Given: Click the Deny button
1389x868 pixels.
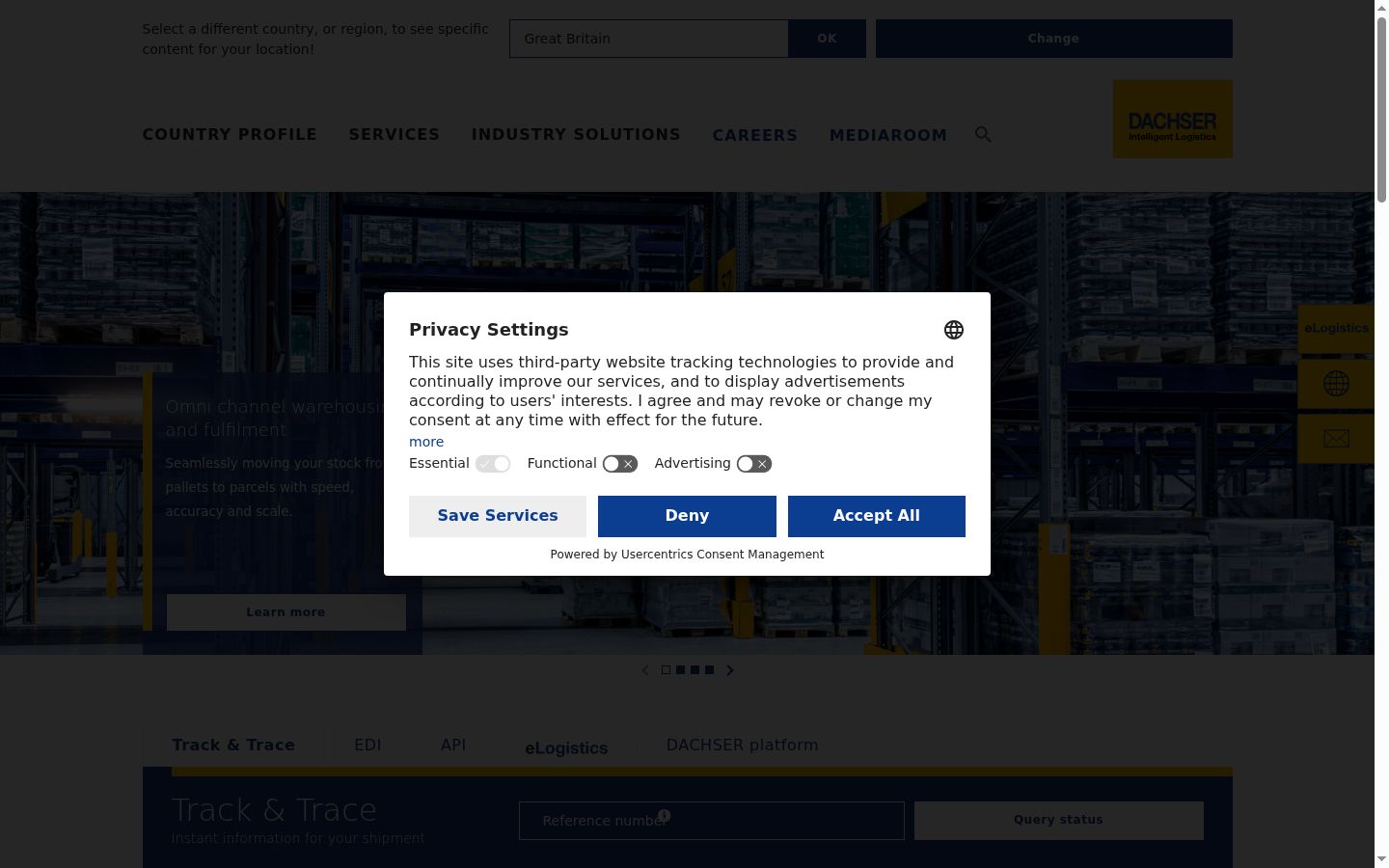Looking at the screenshot, I should pos(687,516).
